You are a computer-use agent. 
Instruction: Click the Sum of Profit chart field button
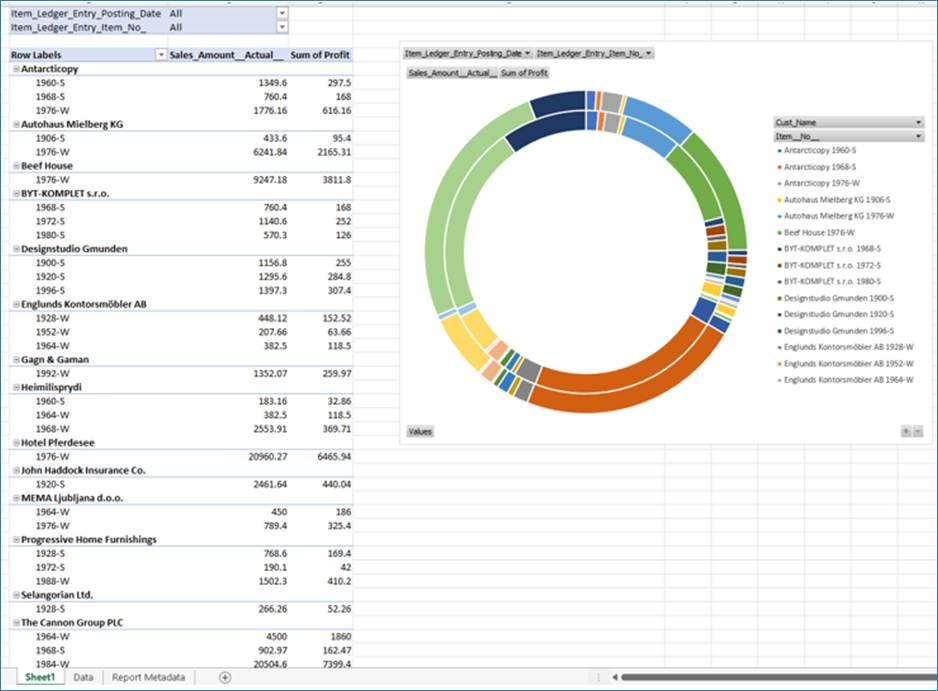click(x=524, y=73)
